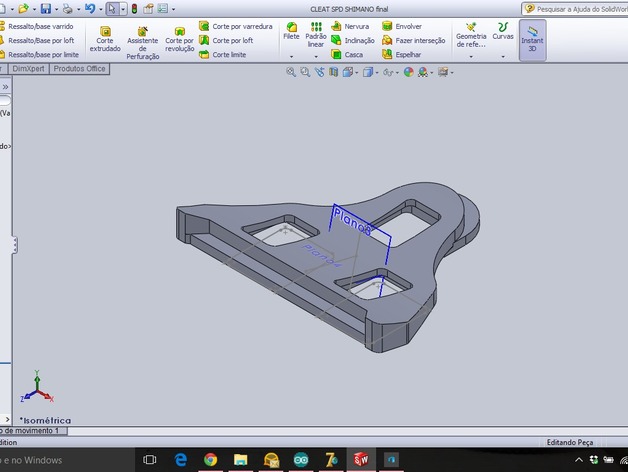The image size is (628, 472).
Task: Open the Undo dropdown arrow
Action: [100, 9]
